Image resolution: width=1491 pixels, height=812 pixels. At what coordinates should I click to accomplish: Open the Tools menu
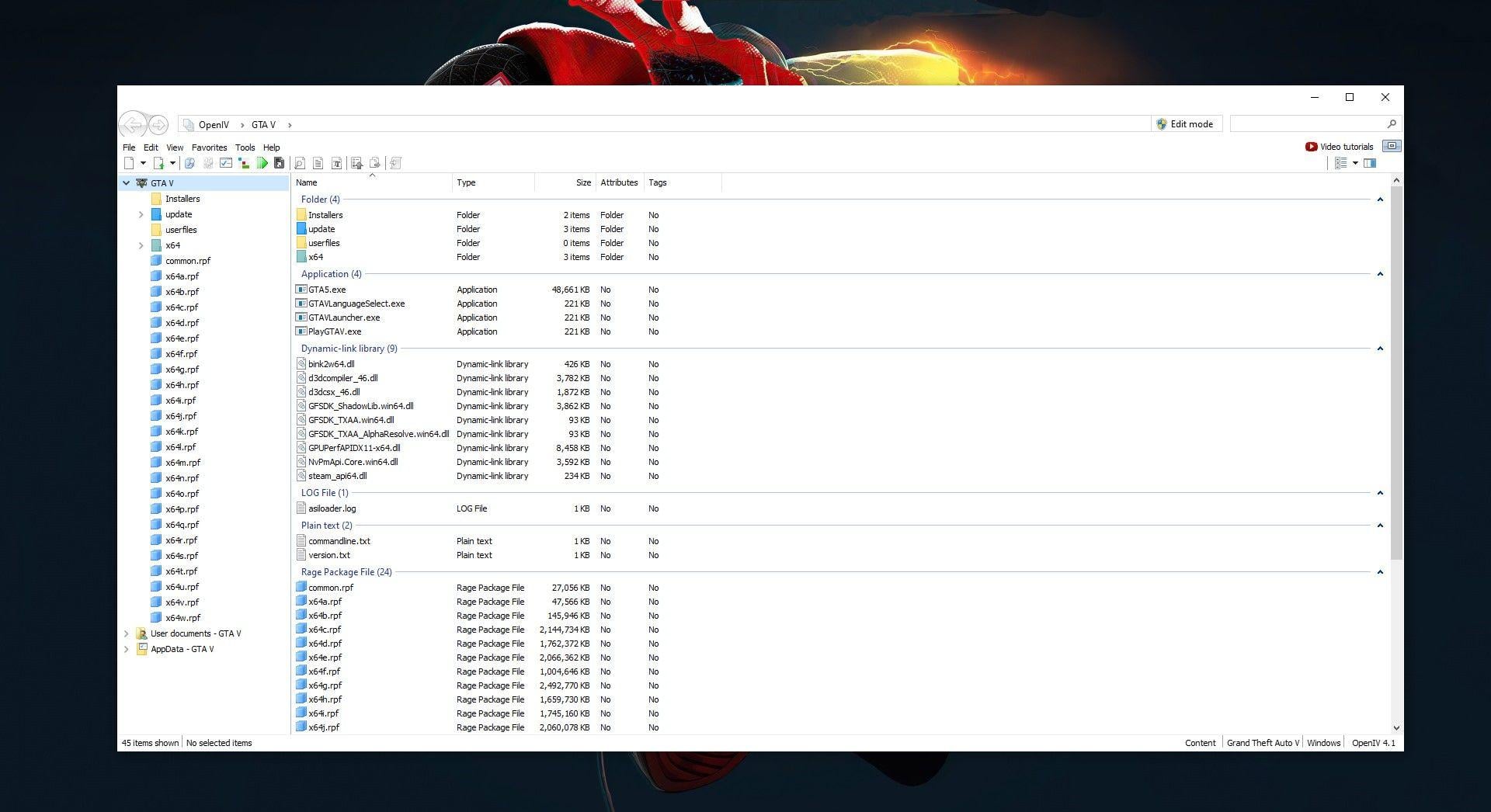(245, 147)
